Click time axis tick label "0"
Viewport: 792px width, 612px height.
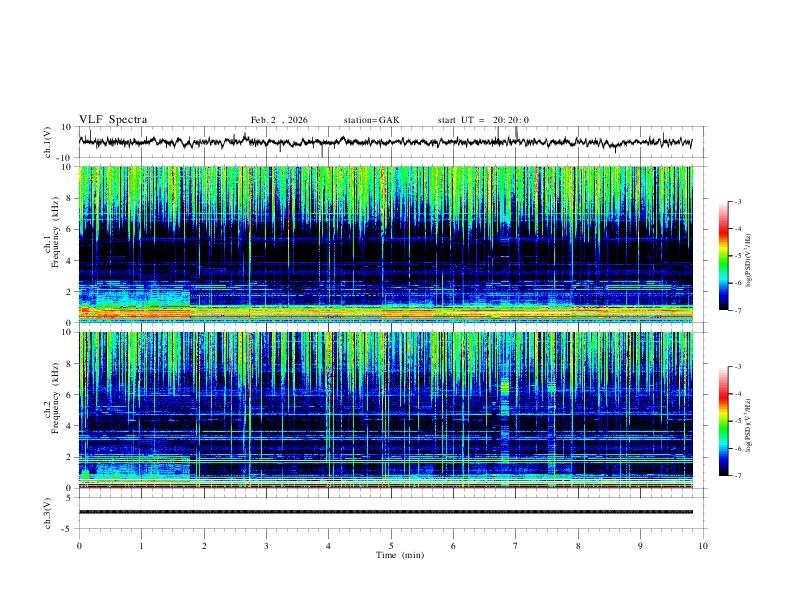point(79,546)
